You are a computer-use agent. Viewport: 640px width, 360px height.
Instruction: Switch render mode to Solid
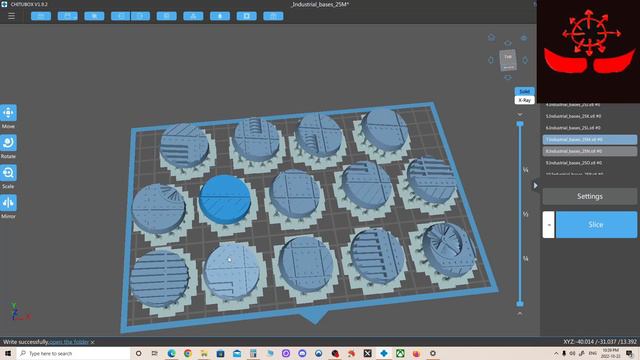pyautogui.click(x=524, y=91)
